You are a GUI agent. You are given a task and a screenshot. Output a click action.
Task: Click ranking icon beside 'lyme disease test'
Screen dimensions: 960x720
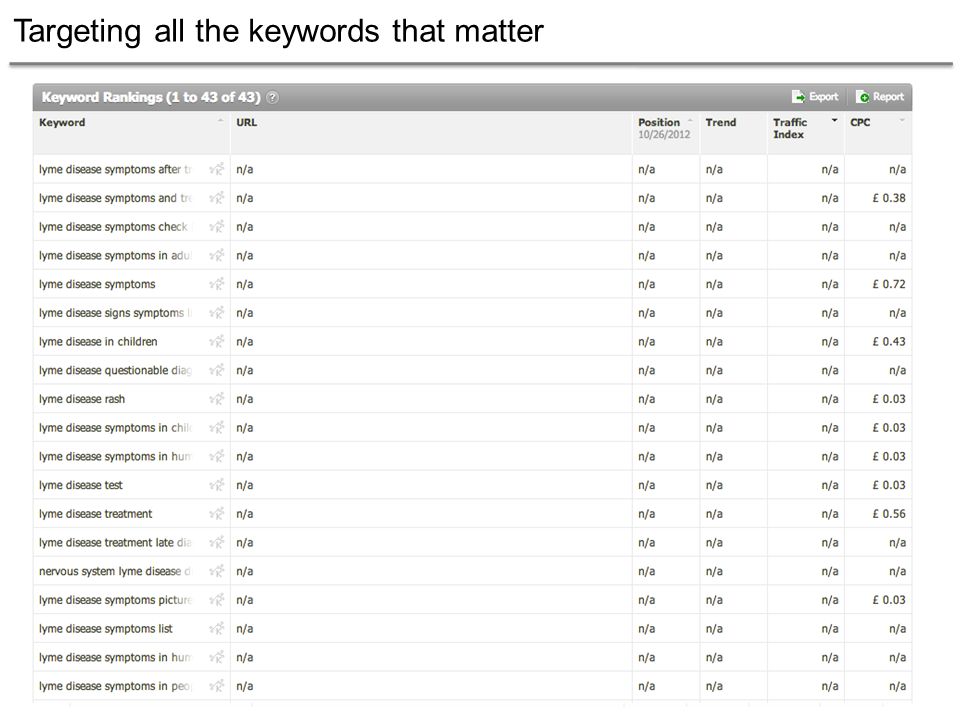[217, 485]
